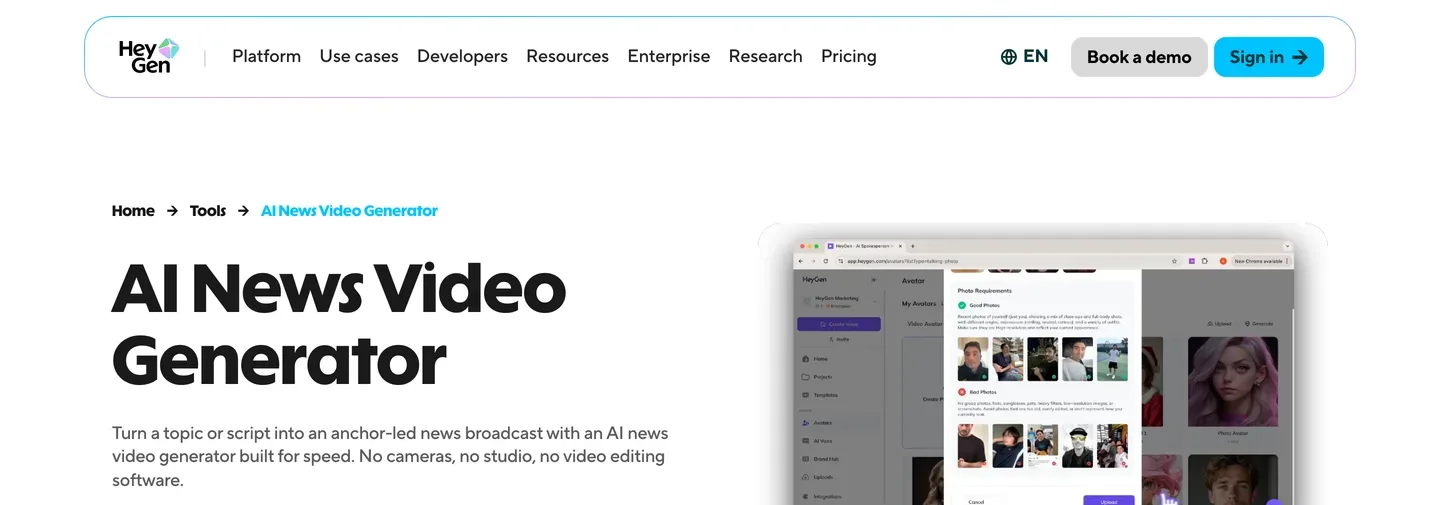Go to the Pricing page

[x=848, y=56]
